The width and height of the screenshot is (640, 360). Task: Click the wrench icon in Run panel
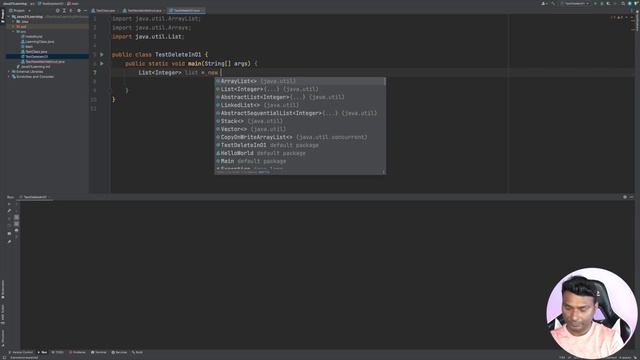pyautogui.click(x=9, y=211)
